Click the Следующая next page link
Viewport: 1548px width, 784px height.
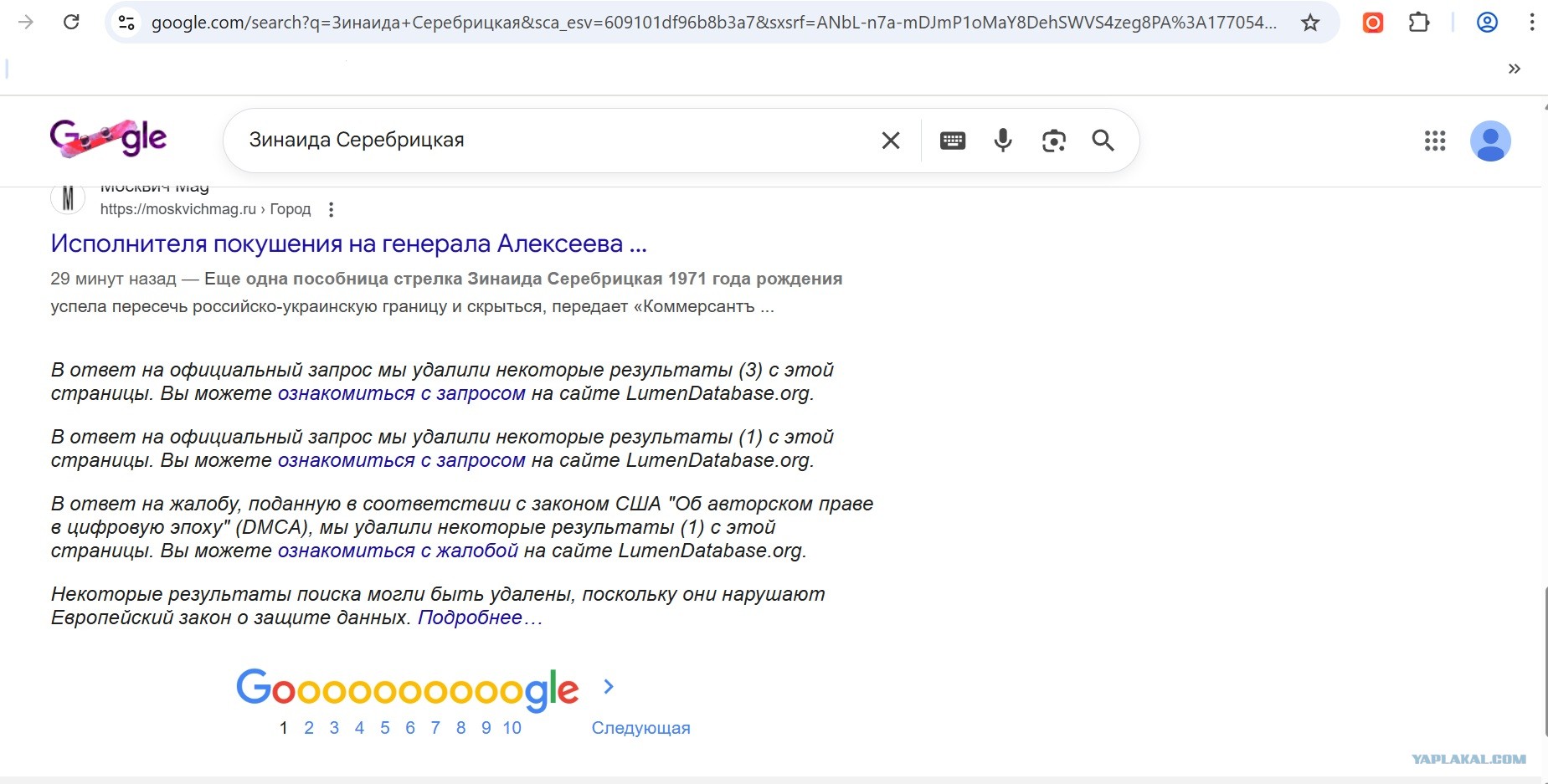pos(640,728)
